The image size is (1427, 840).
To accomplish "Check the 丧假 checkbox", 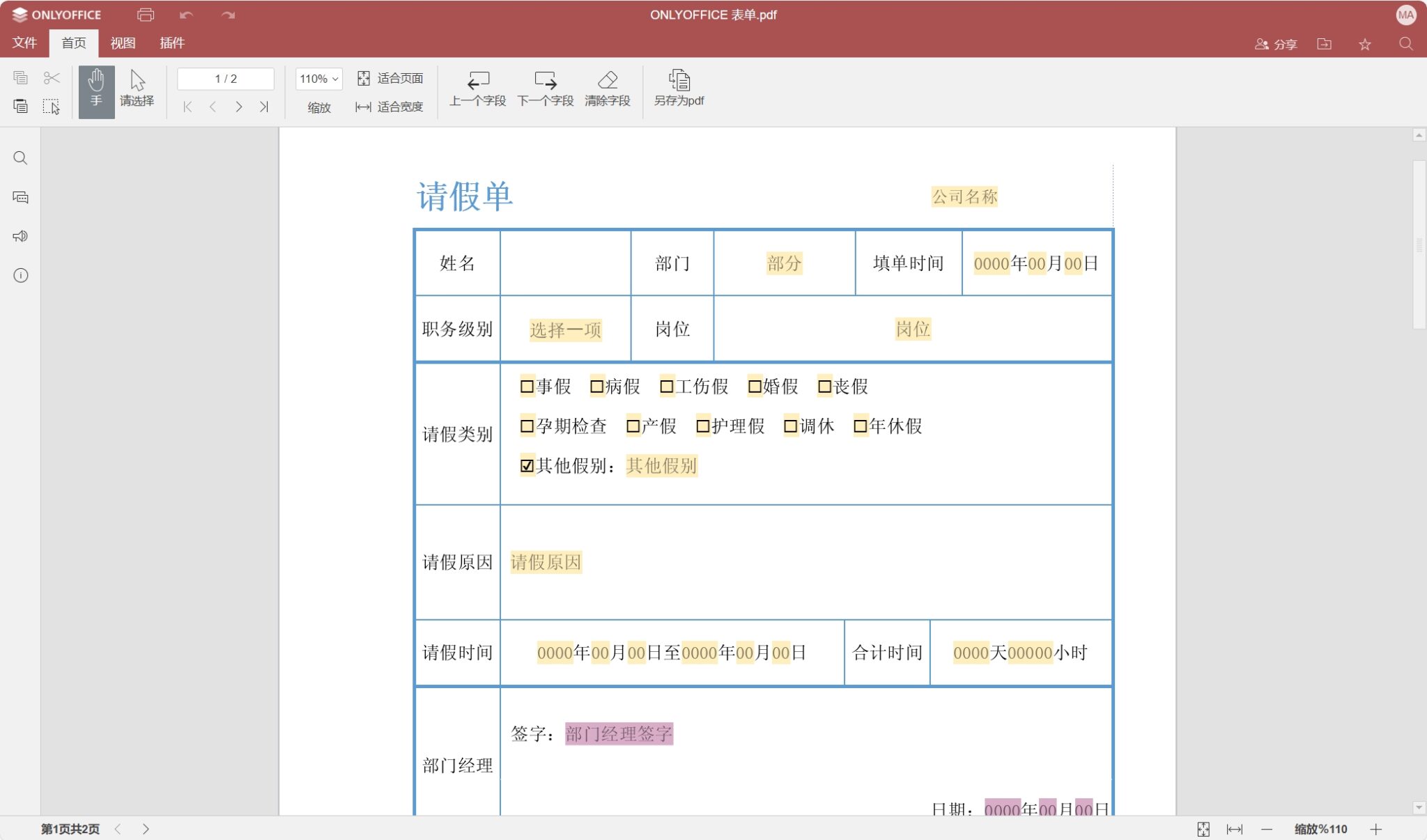I will 824,386.
